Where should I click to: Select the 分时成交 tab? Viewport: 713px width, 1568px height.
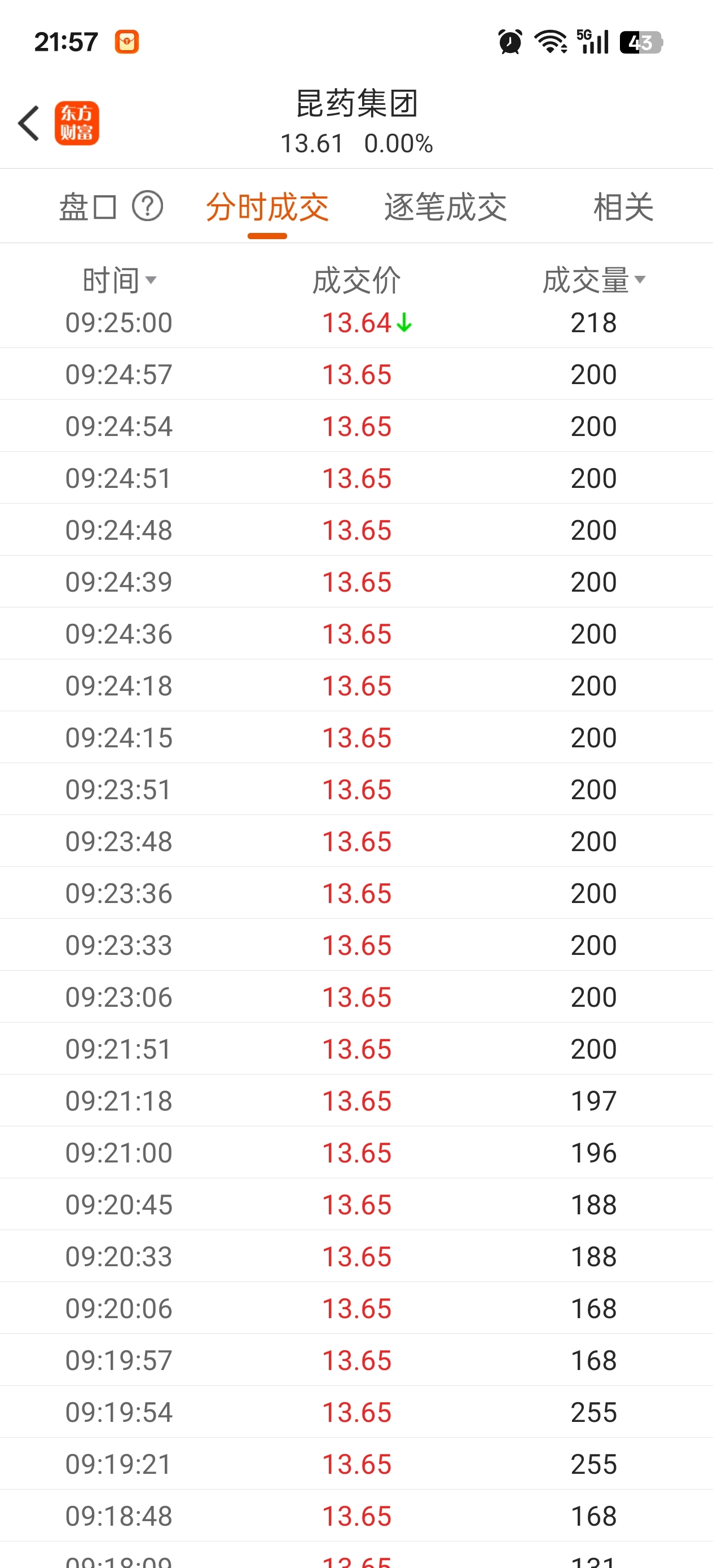pyautogui.click(x=267, y=207)
